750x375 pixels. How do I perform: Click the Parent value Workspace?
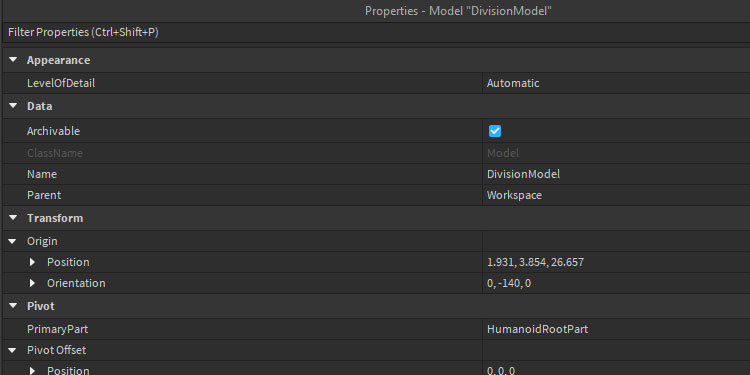point(616,195)
